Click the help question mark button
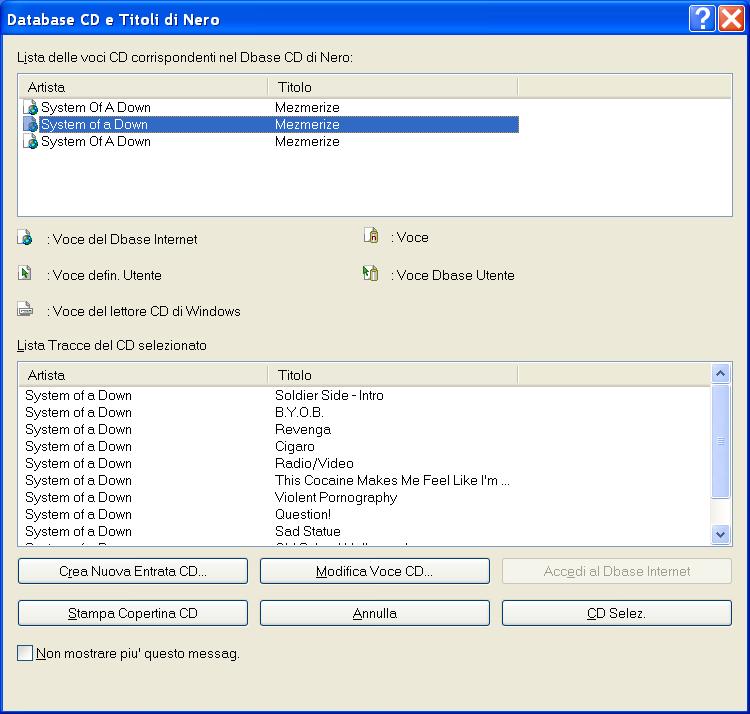 pos(702,18)
